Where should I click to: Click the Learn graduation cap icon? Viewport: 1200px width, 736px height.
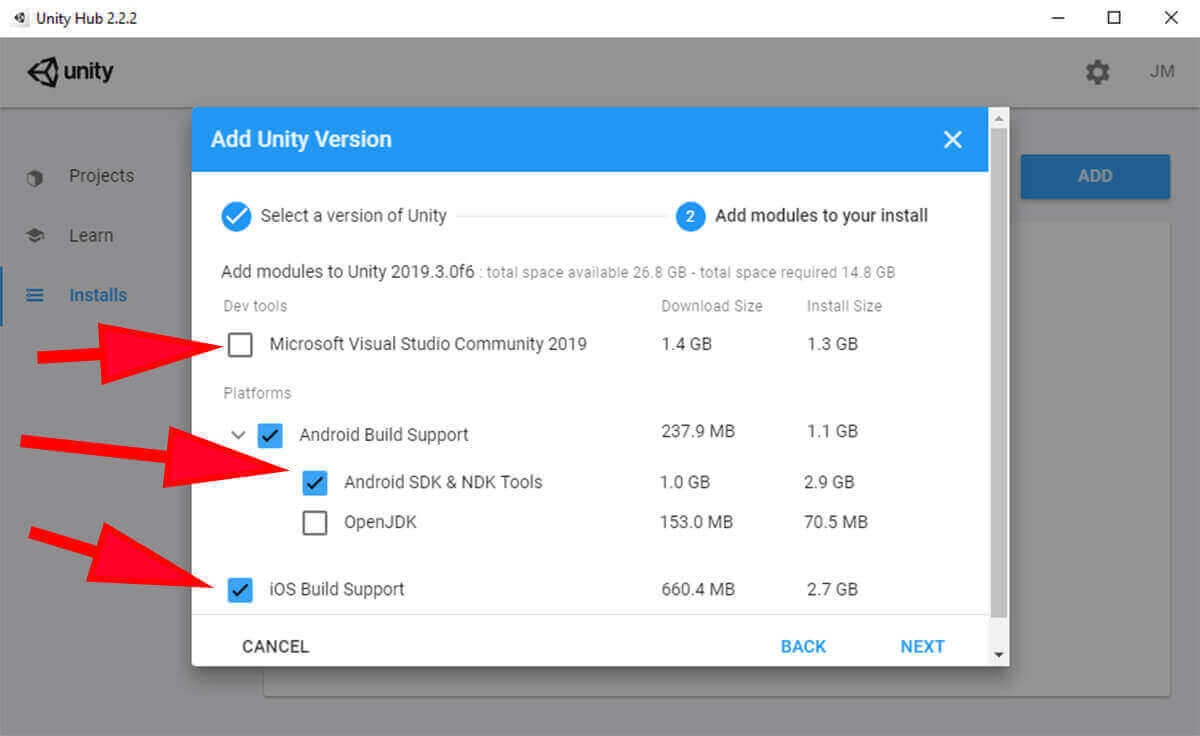35,236
